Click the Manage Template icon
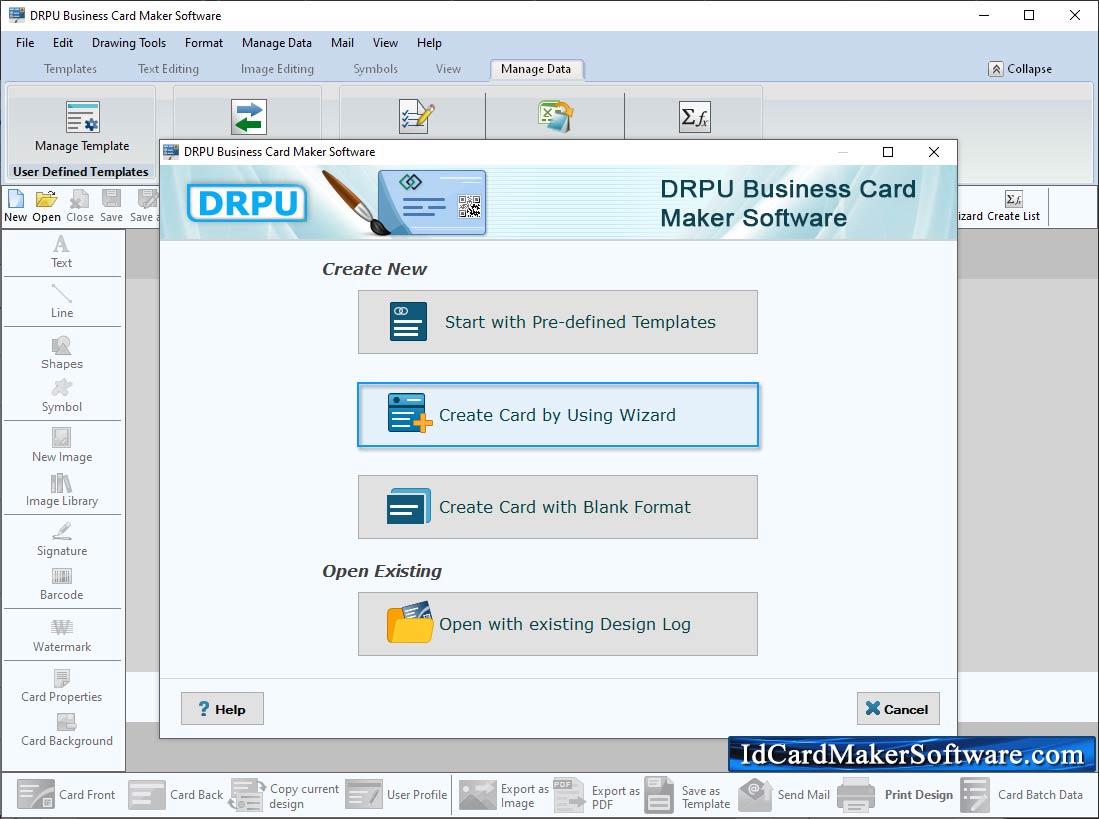 (83, 116)
